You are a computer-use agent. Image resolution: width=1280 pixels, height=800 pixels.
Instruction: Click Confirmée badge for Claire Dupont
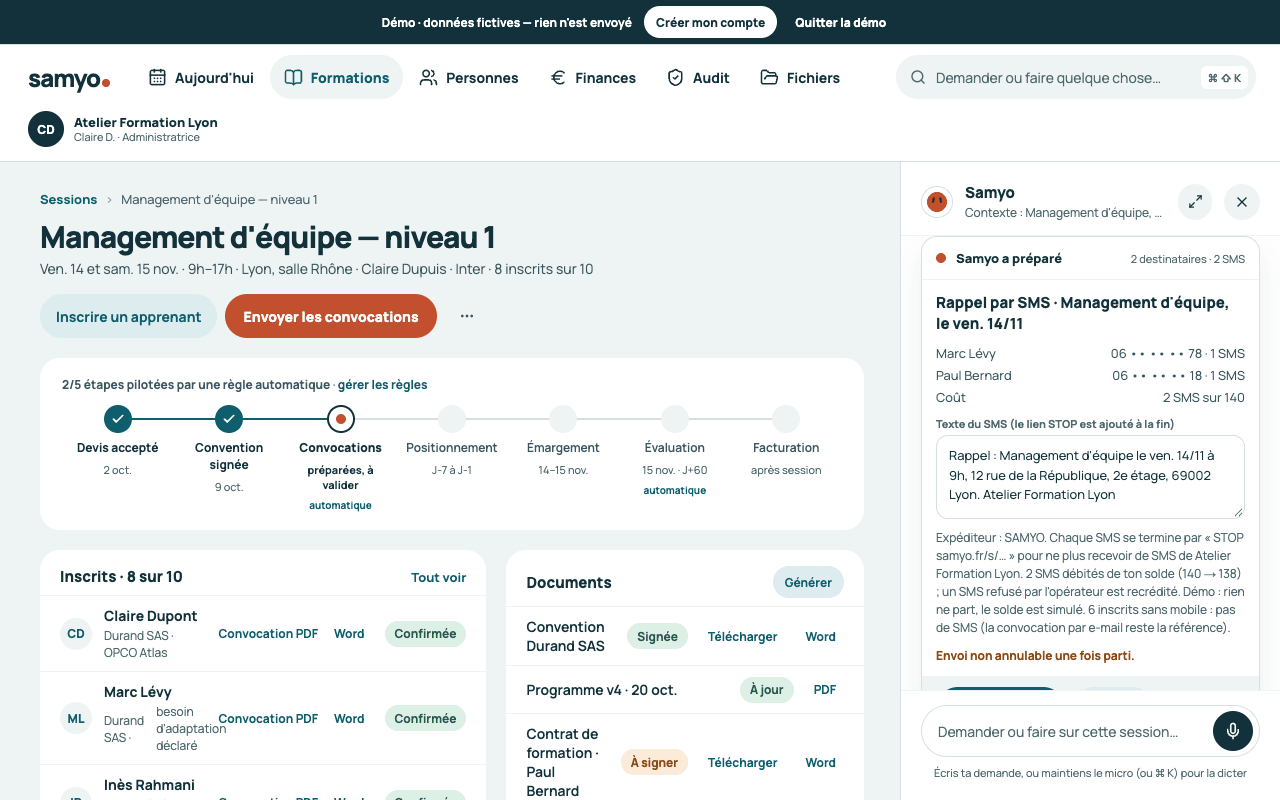coord(425,633)
